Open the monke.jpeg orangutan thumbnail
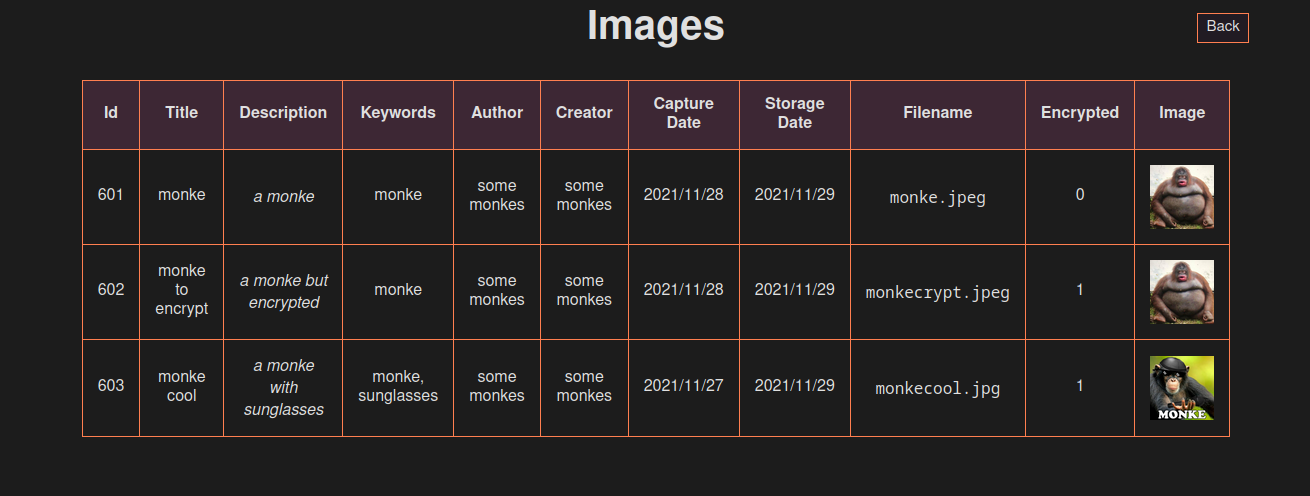The image size is (1310, 496). [x=1181, y=197]
